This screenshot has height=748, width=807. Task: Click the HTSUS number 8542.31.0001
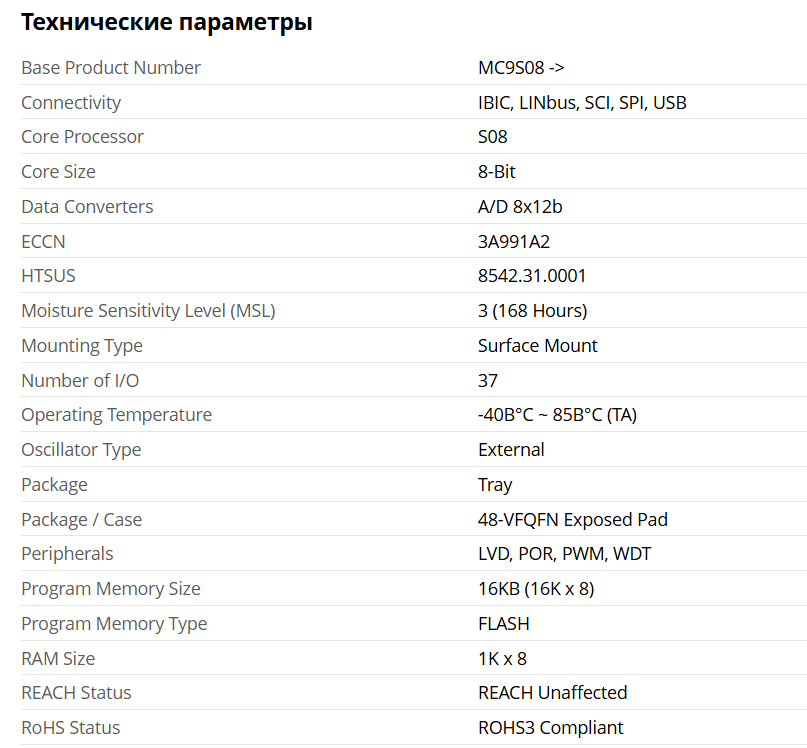coord(532,276)
